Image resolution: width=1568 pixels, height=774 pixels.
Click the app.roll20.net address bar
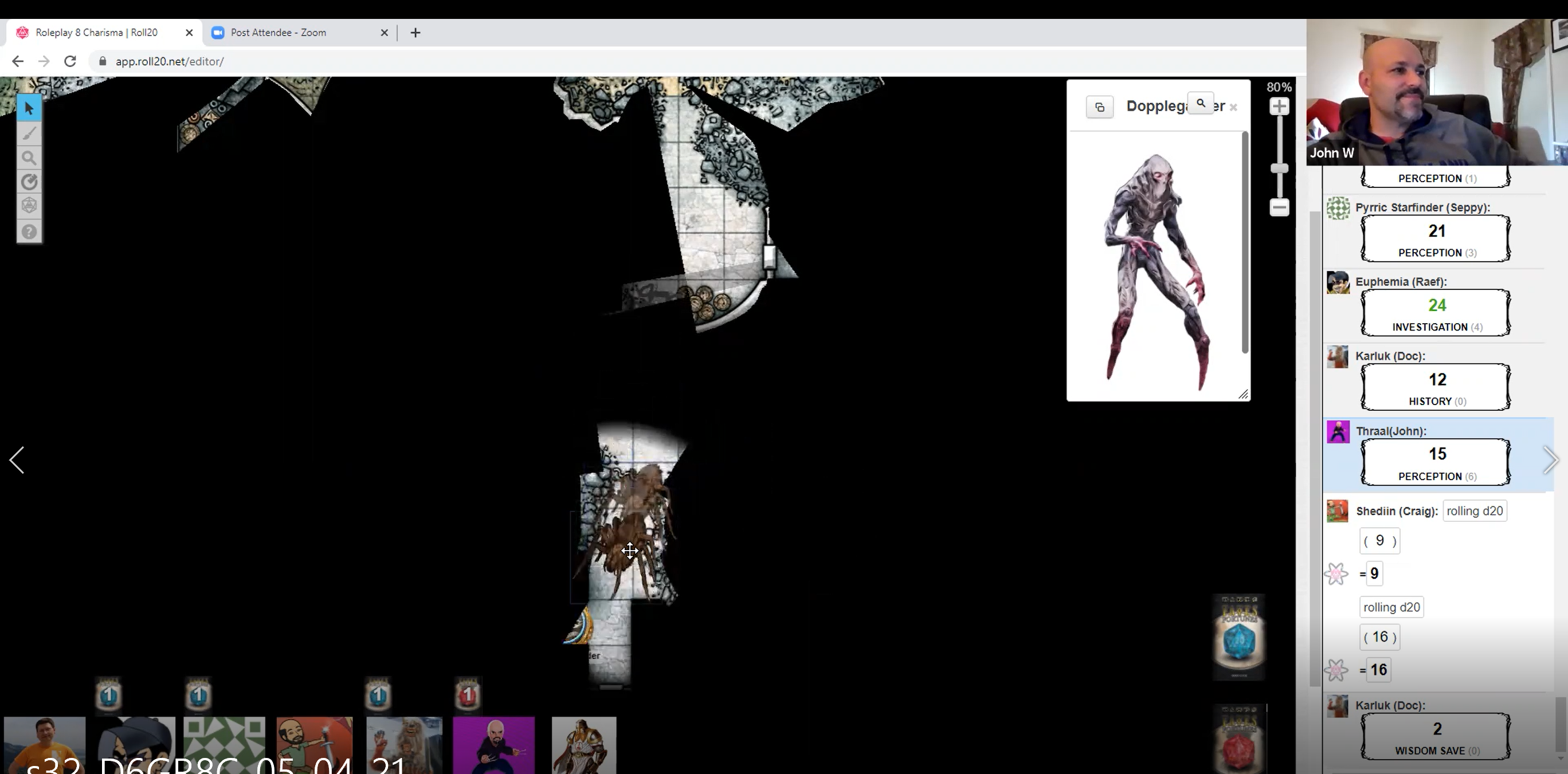(x=694, y=61)
